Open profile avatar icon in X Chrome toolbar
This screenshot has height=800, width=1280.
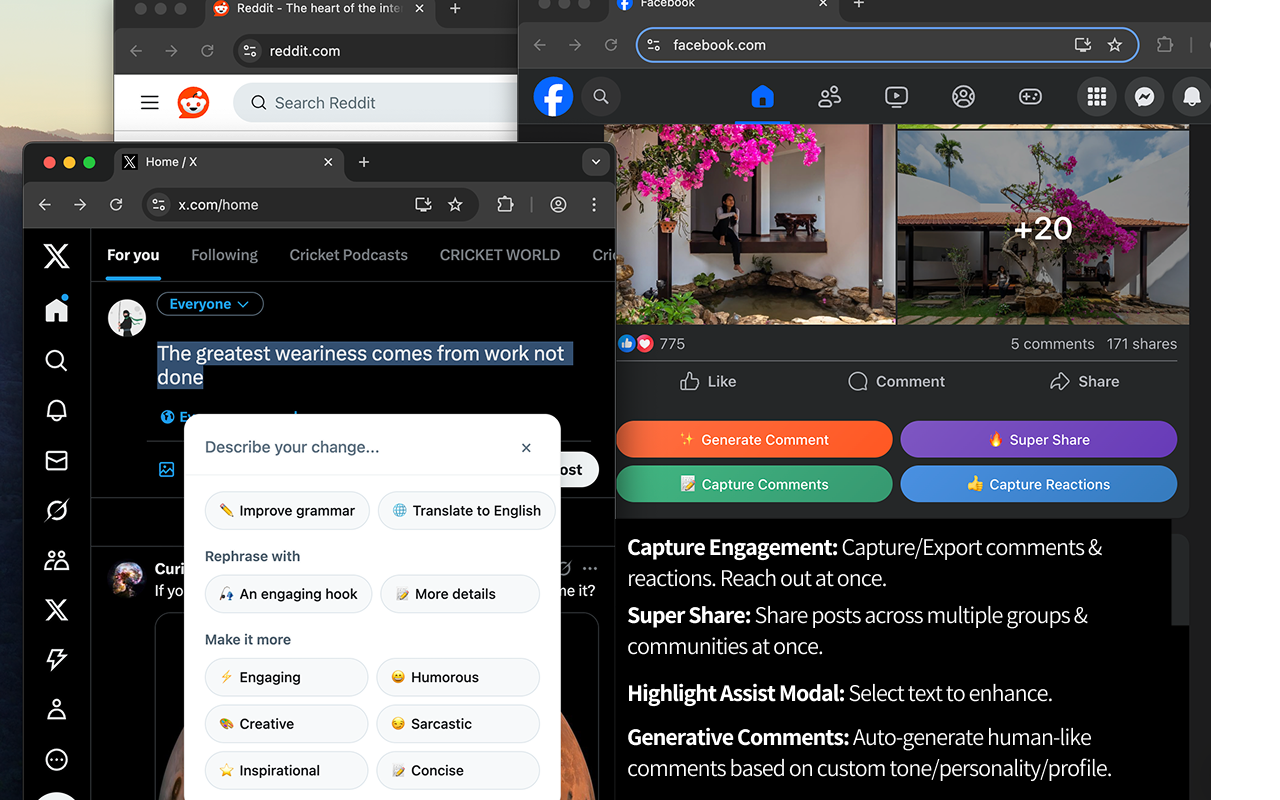[x=558, y=204]
